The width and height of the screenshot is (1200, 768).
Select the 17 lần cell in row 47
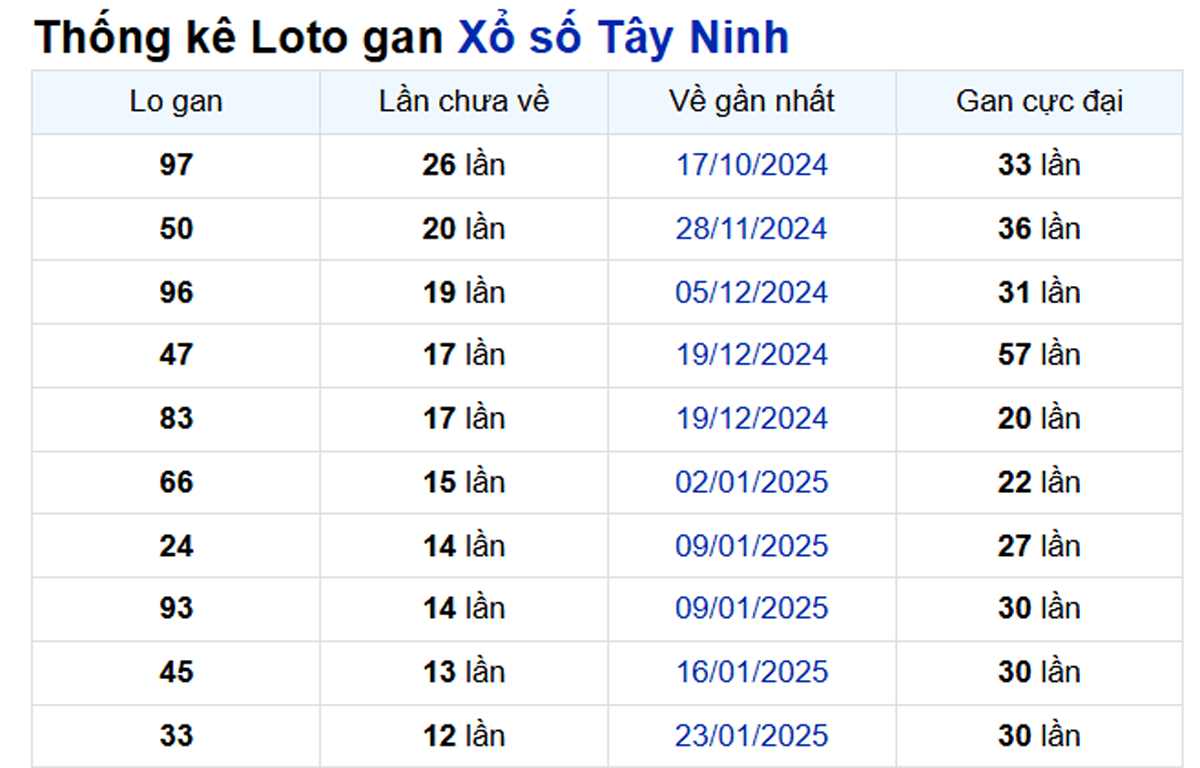tap(464, 355)
